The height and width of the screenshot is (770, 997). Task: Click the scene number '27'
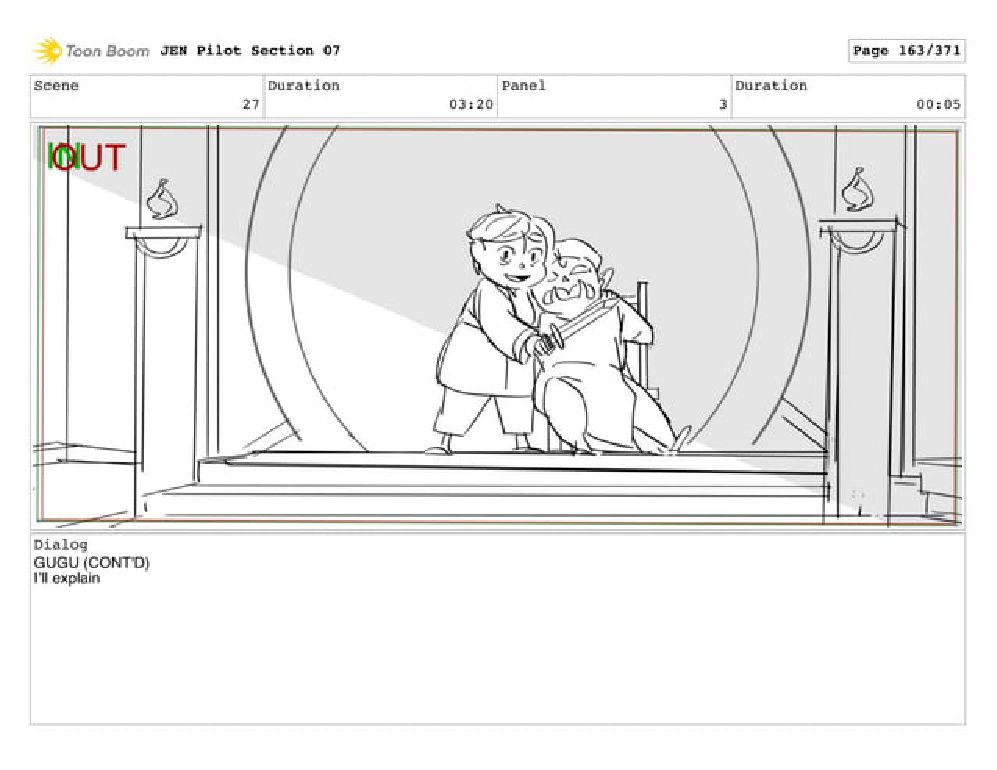(251, 104)
